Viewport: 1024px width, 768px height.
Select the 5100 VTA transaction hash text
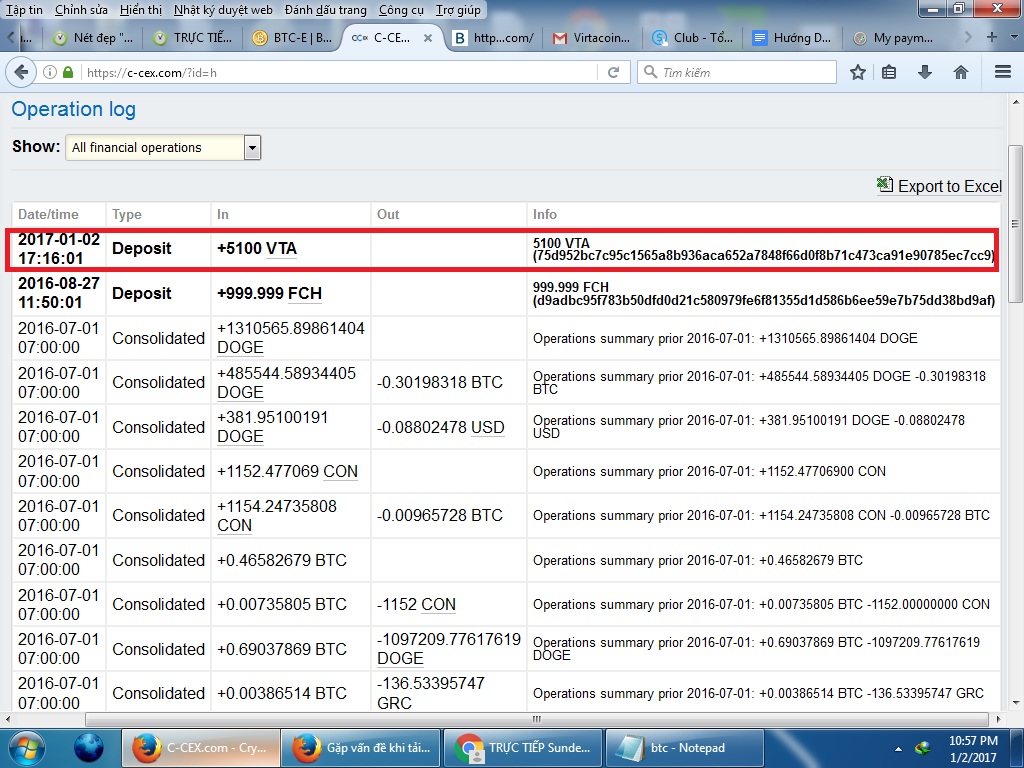(x=764, y=255)
